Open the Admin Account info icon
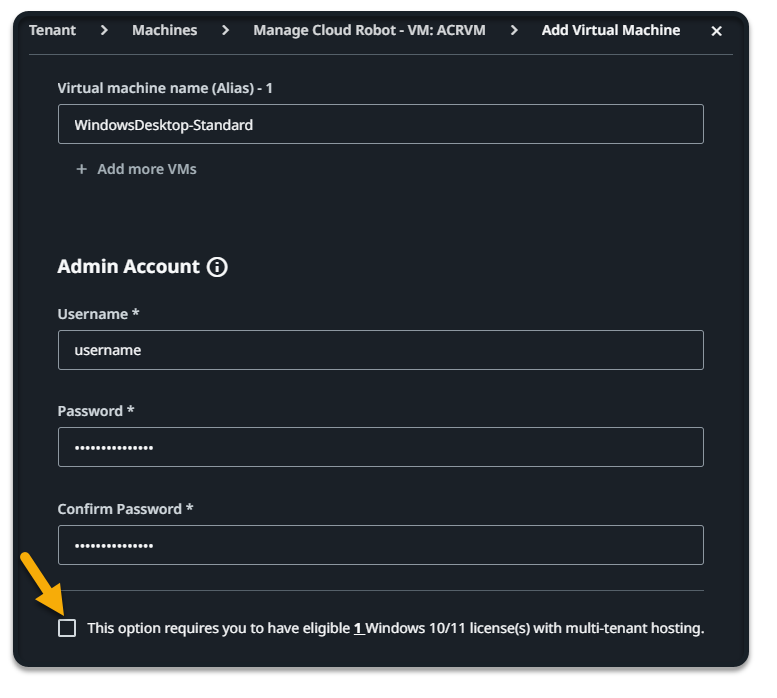This screenshot has width=777, height=698. [217, 267]
